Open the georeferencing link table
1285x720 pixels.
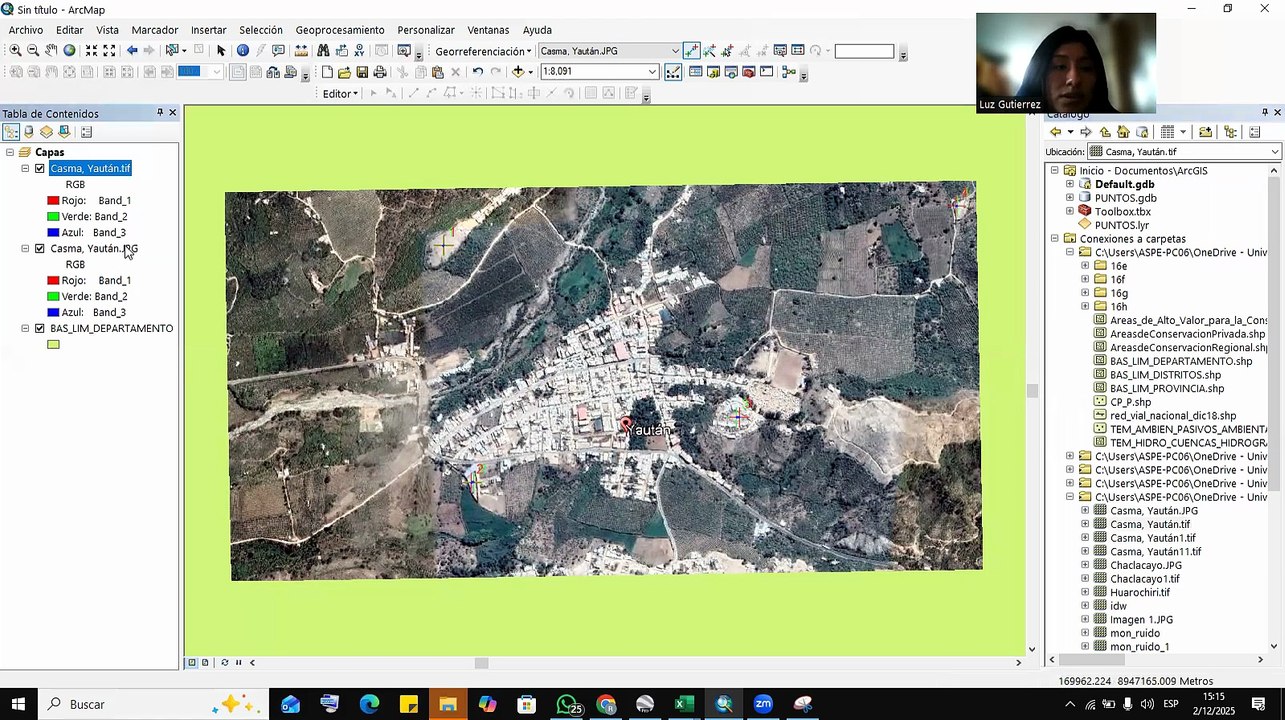(x=798, y=51)
